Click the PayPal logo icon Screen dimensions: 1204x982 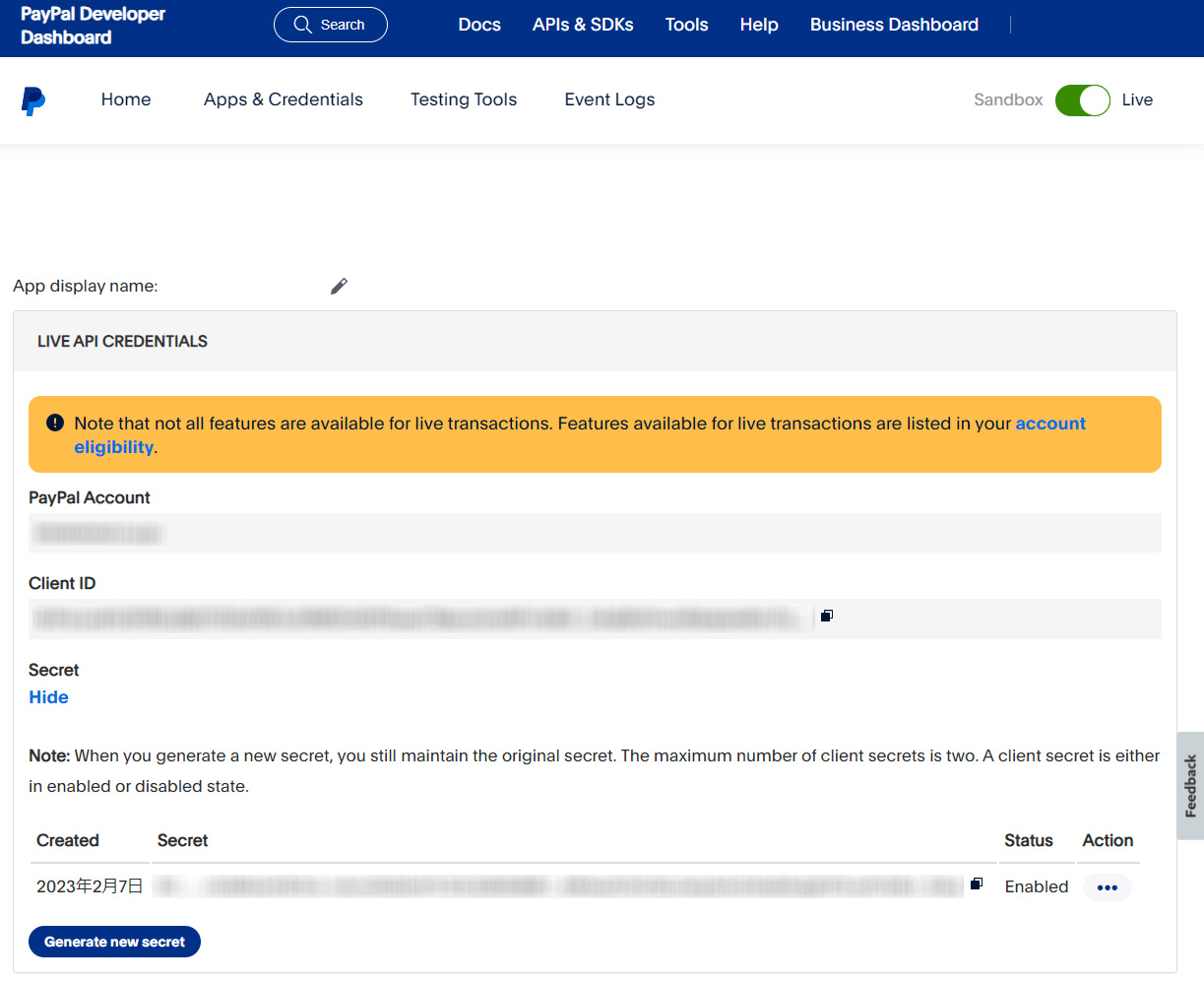click(x=33, y=100)
